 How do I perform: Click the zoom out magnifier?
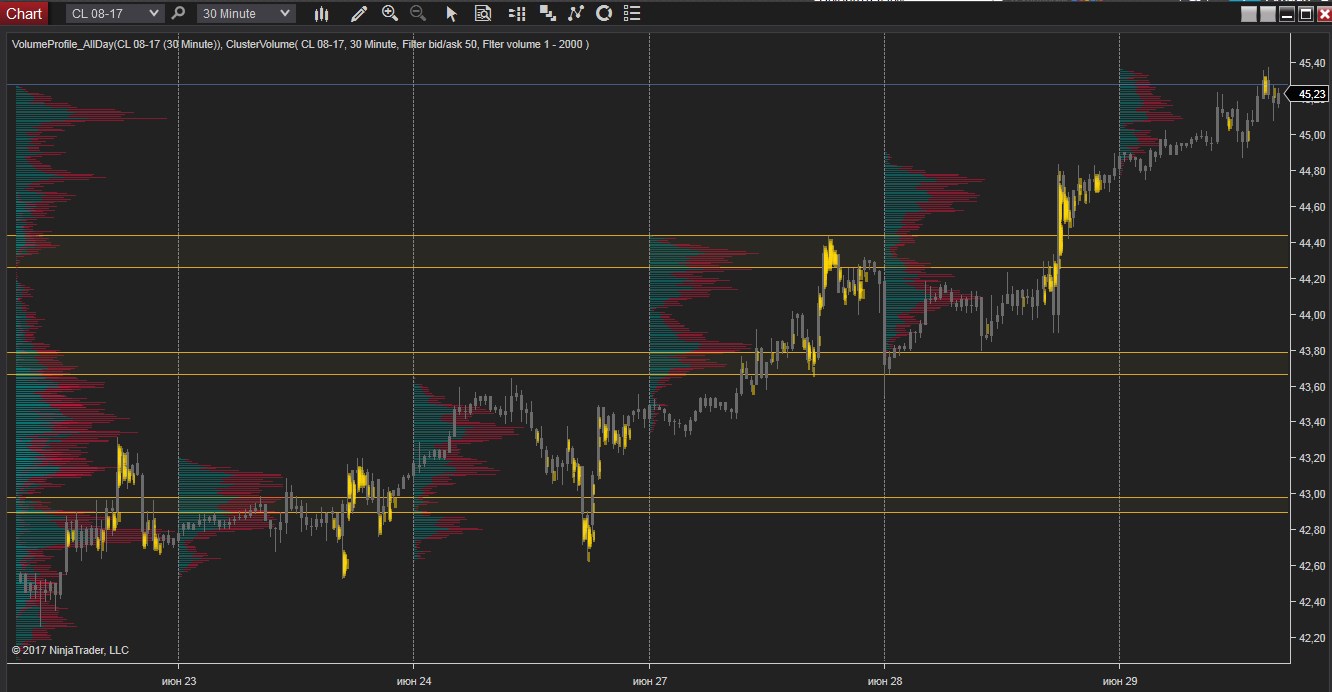[418, 14]
